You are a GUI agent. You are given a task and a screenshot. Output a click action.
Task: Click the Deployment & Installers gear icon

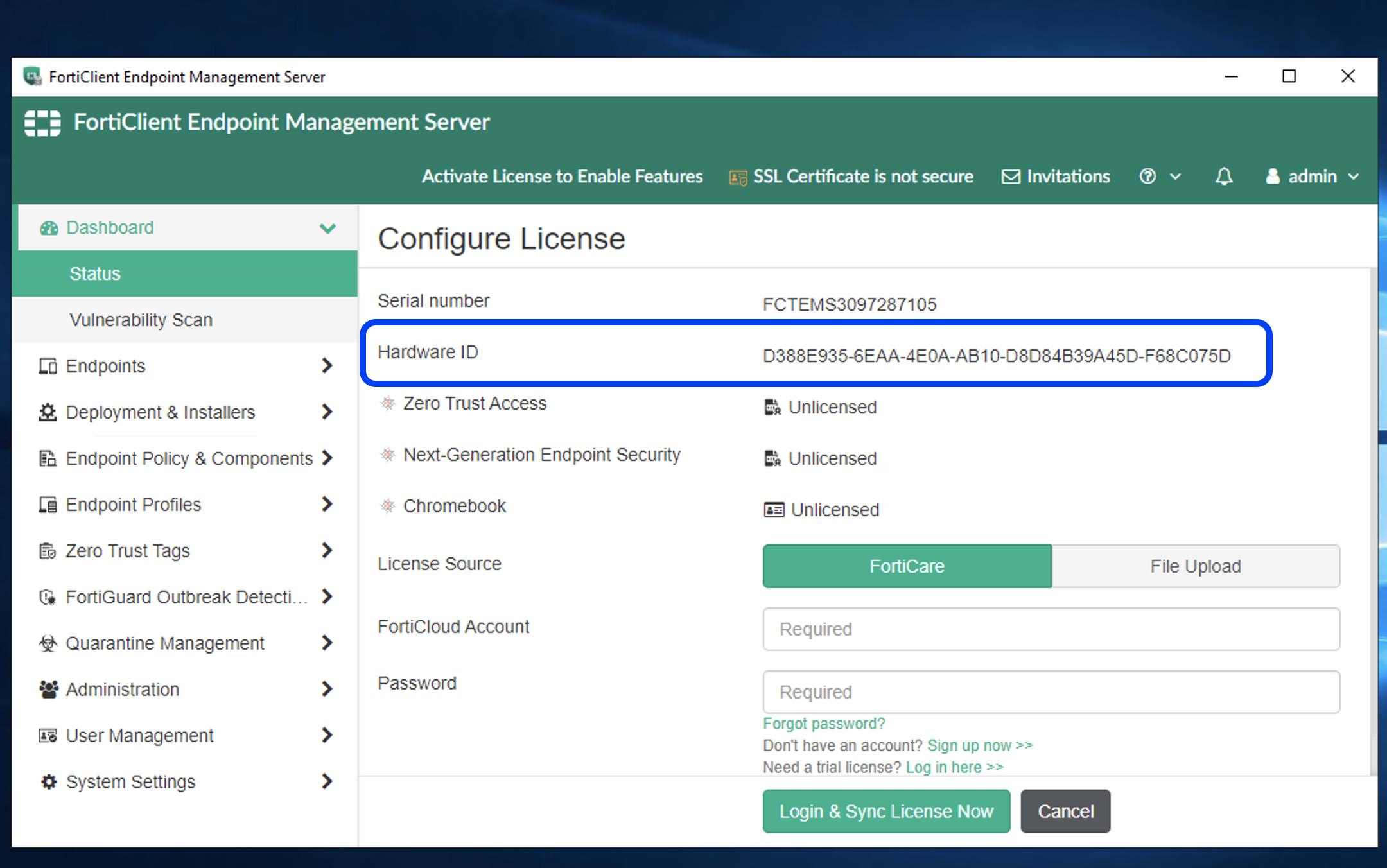point(48,412)
